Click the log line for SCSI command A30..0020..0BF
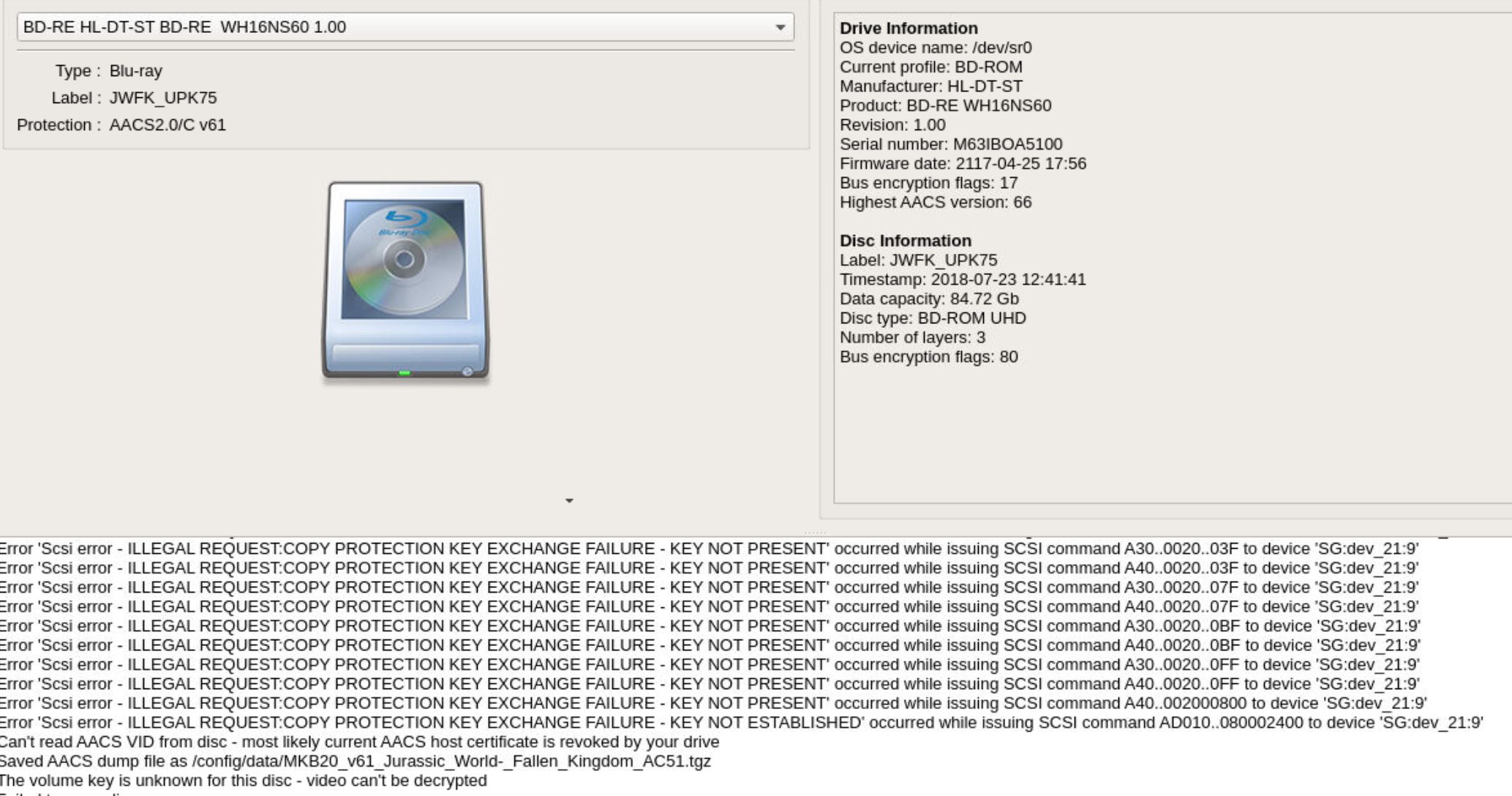This screenshot has width=1512, height=796. click(710, 626)
